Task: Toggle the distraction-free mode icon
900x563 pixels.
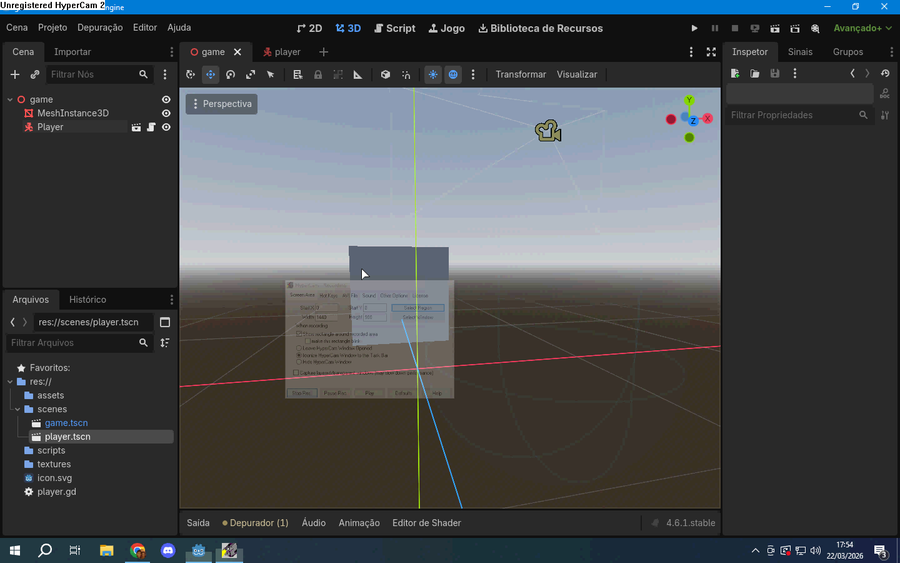Action: coord(711,52)
